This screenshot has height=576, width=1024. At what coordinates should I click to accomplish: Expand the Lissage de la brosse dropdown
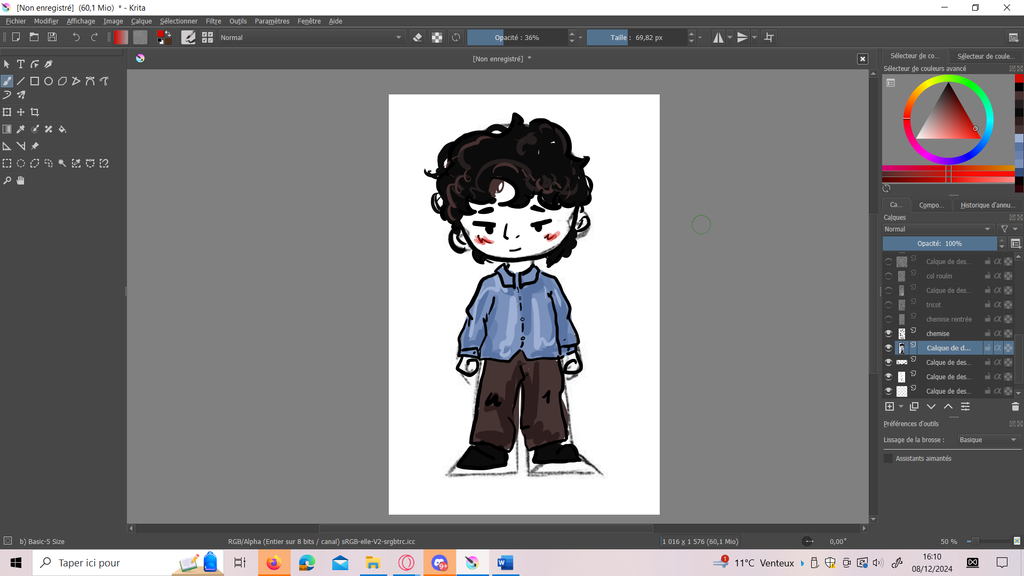(986, 440)
